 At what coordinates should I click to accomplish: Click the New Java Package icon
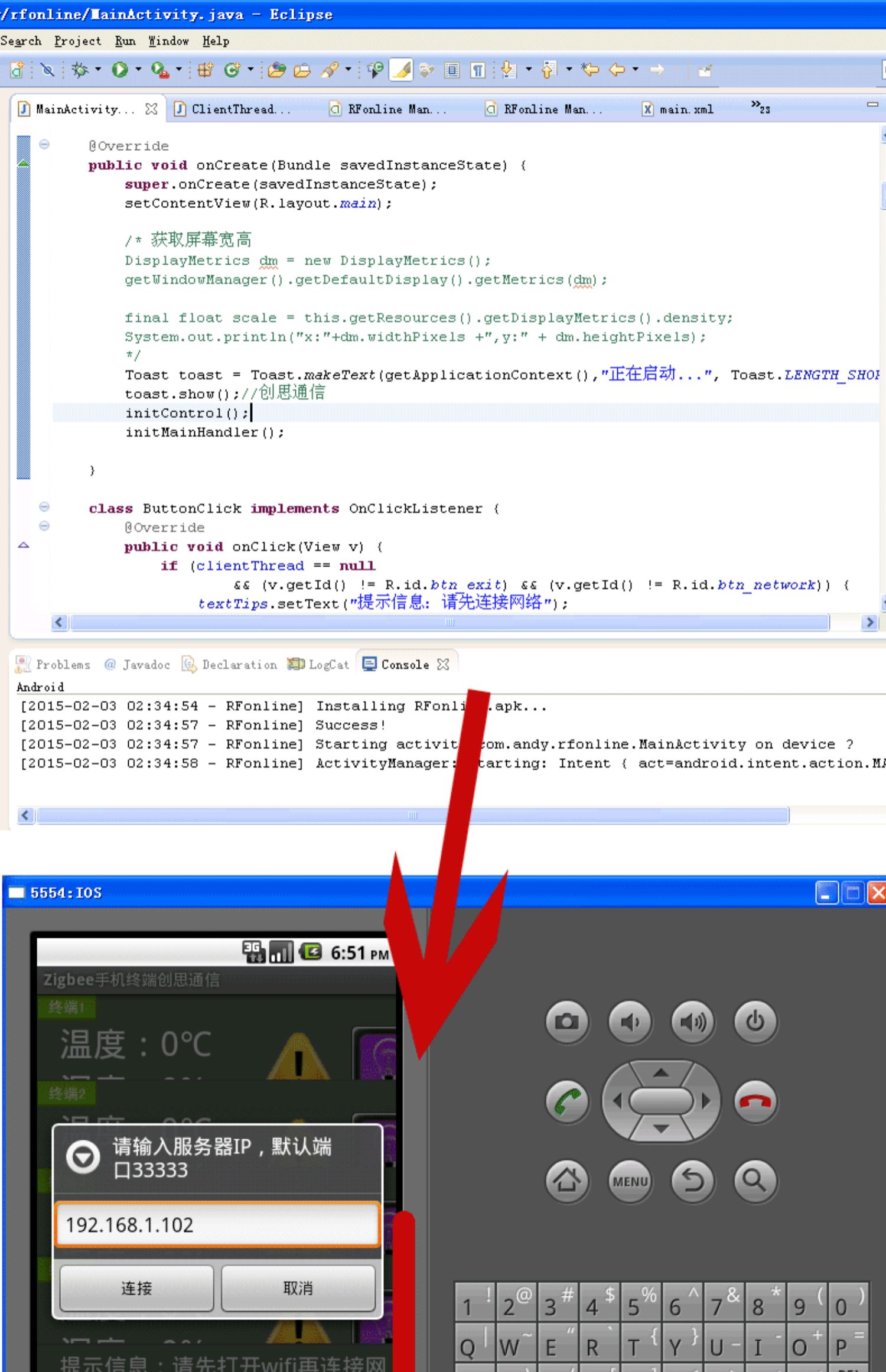pos(205,70)
